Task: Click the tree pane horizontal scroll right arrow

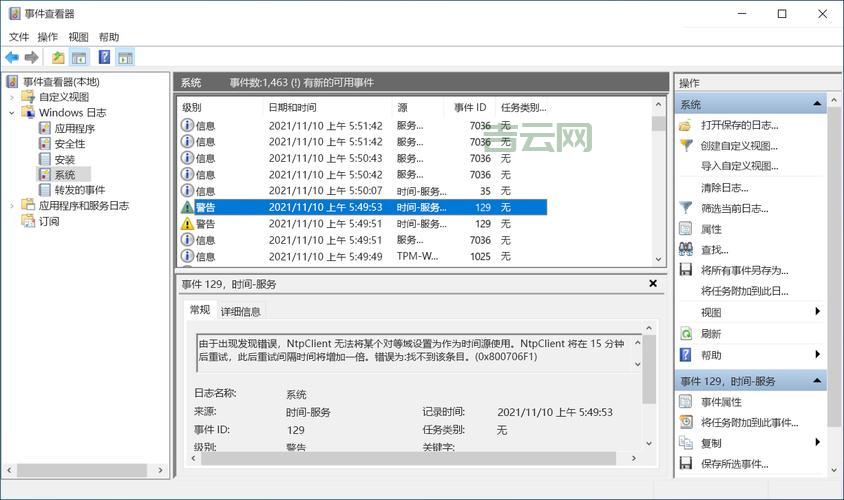Action: click(160, 470)
